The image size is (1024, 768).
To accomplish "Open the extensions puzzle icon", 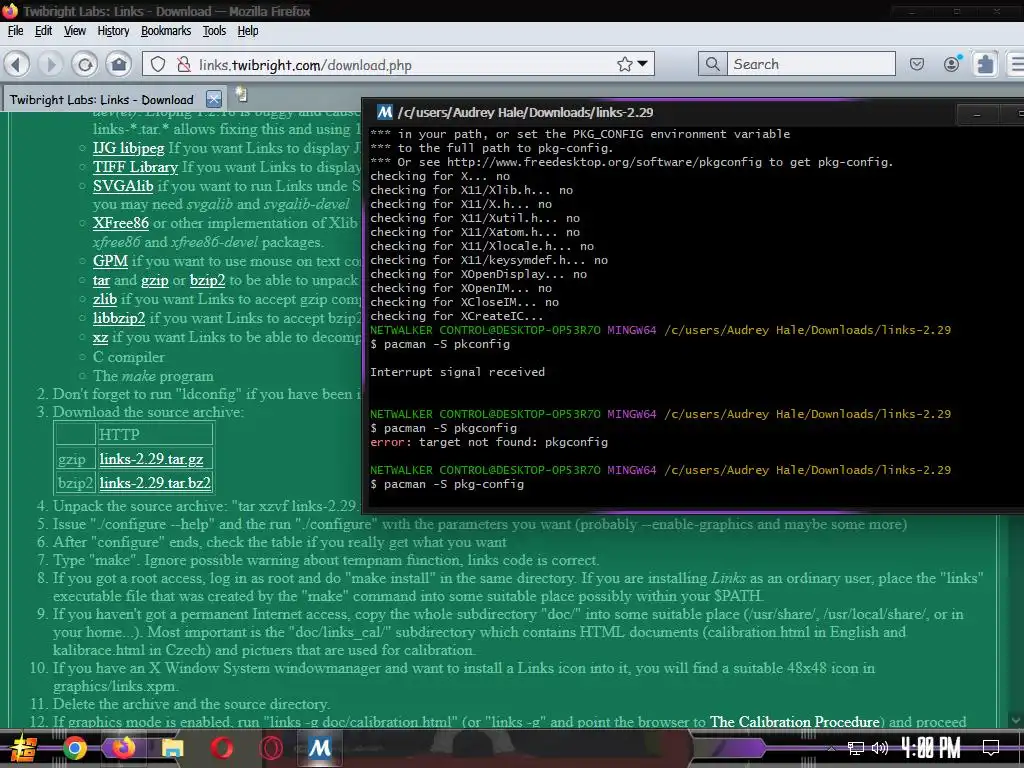I will pos(985,64).
